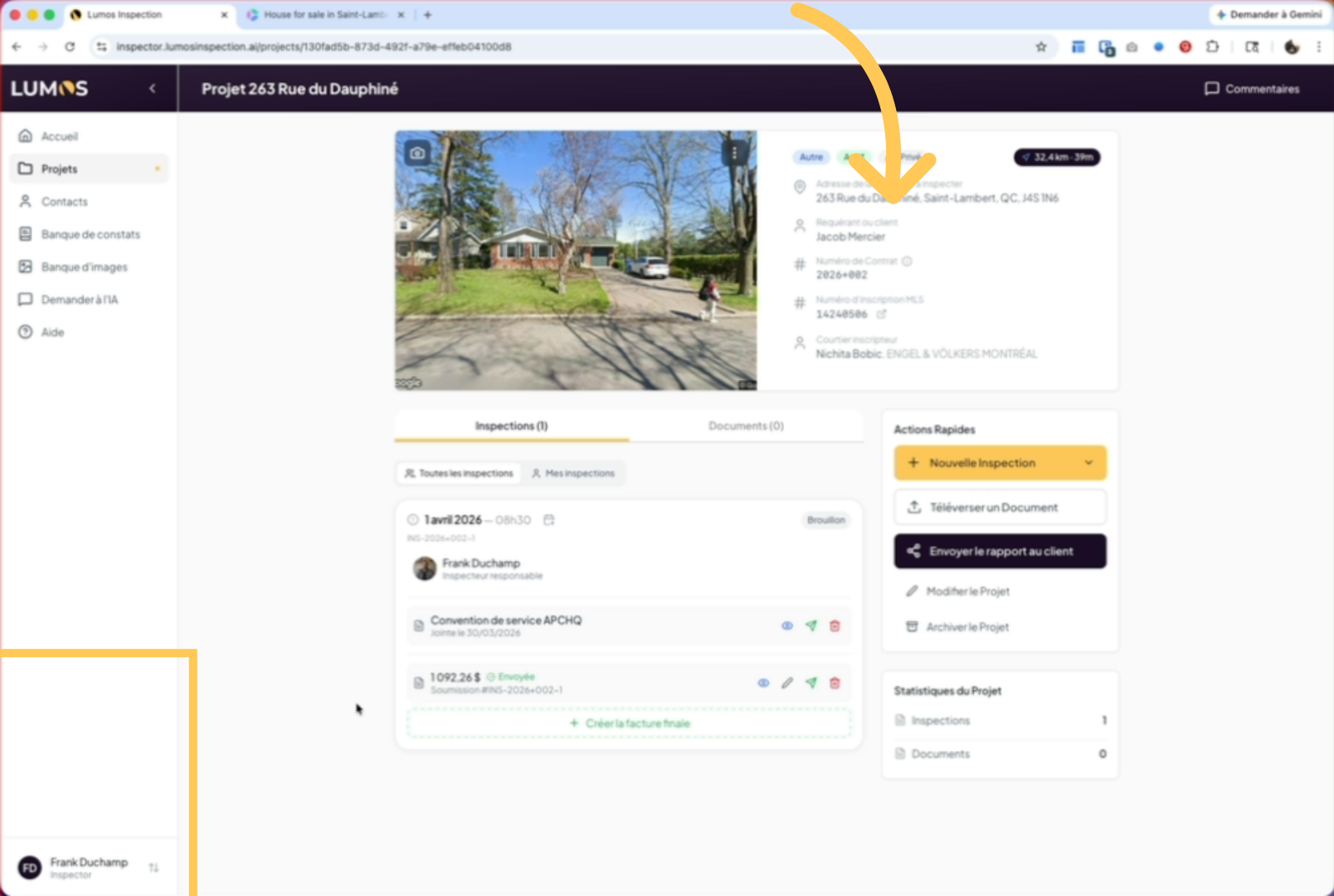This screenshot has height=896, width=1334.
Task: Edit the 1092,26 $ soumission with pencil icon
Action: coord(787,683)
